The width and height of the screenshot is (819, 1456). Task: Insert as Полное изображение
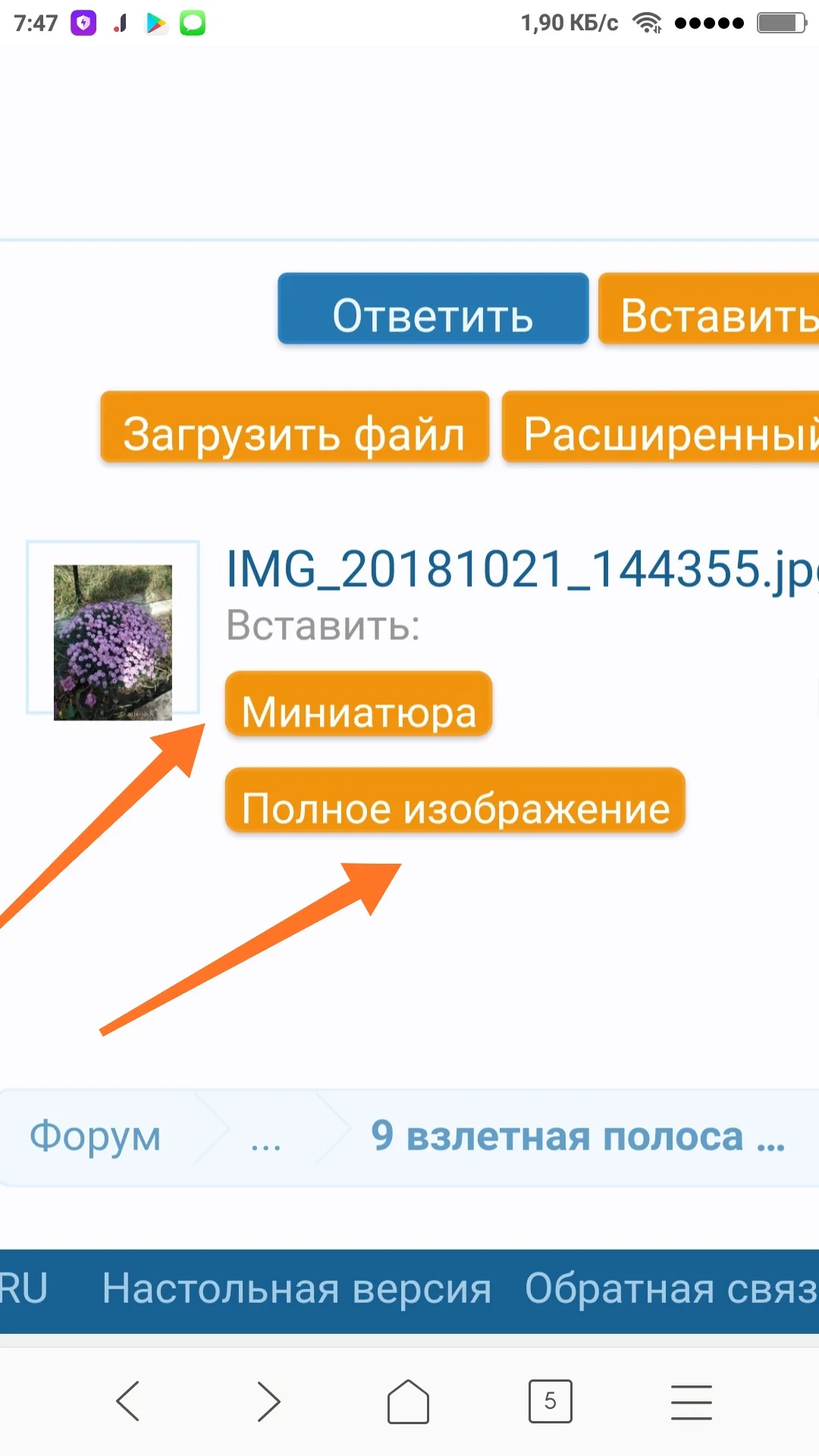(x=455, y=801)
